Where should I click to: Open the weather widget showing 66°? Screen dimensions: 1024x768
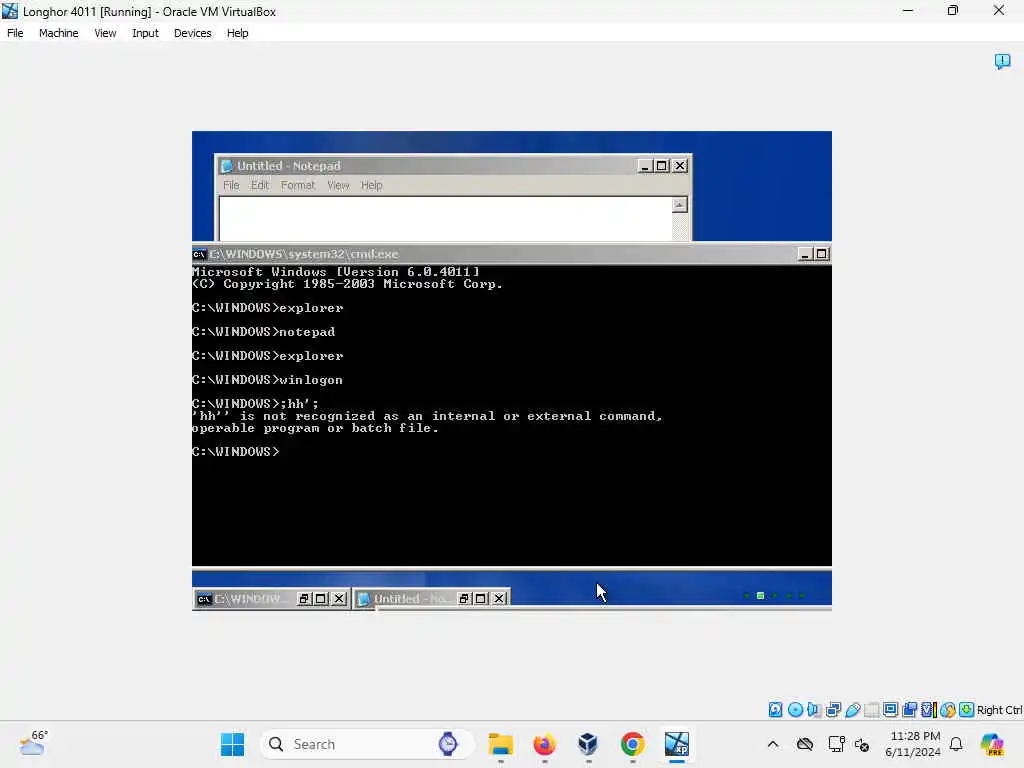[x=34, y=743]
